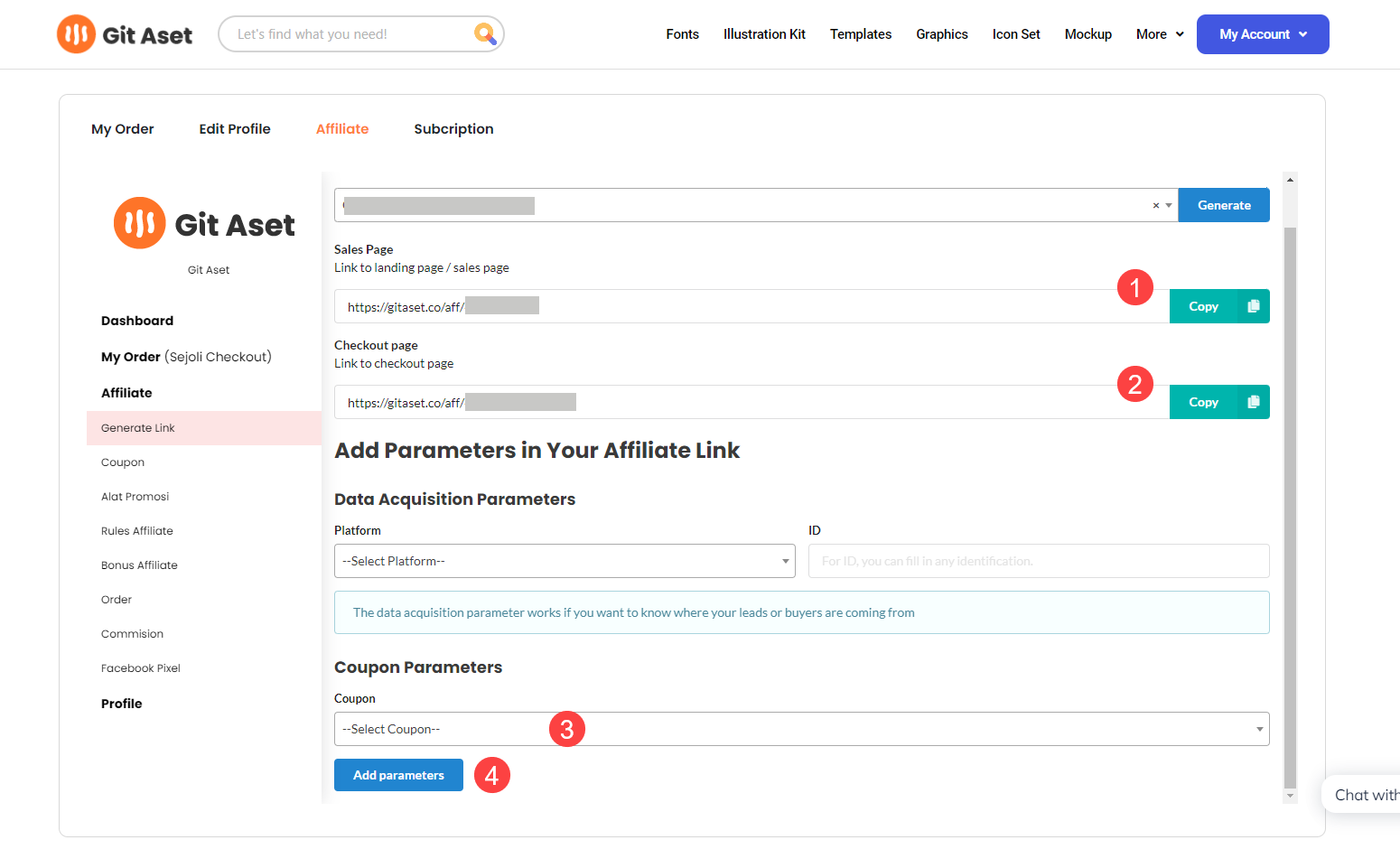Viewport: 1400px width, 868px height.
Task: Open Fonts in the top navigation
Action: click(x=683, y=34)
